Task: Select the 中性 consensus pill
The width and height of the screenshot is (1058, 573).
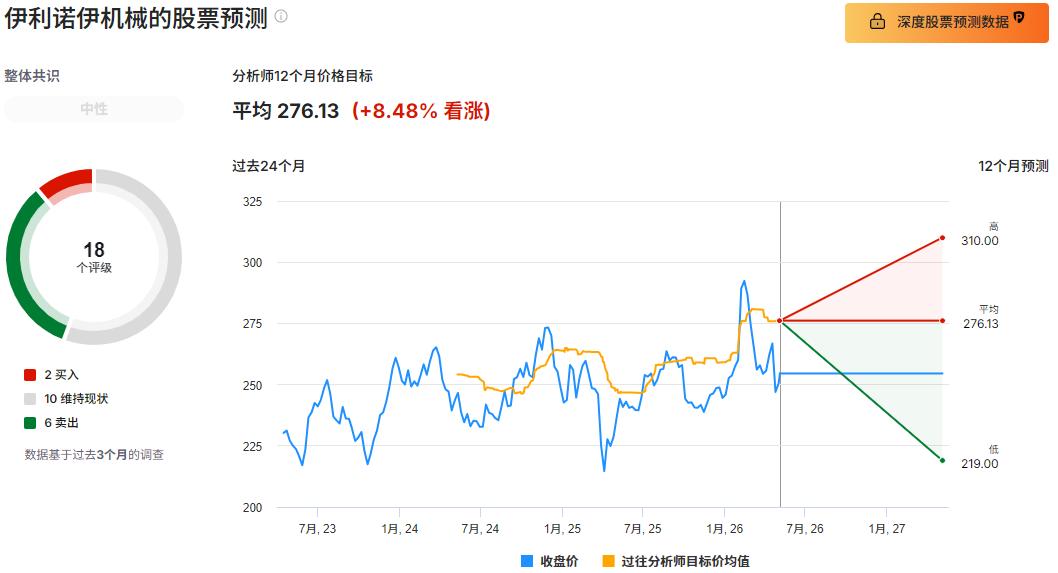Action: [x=94, y=109]
